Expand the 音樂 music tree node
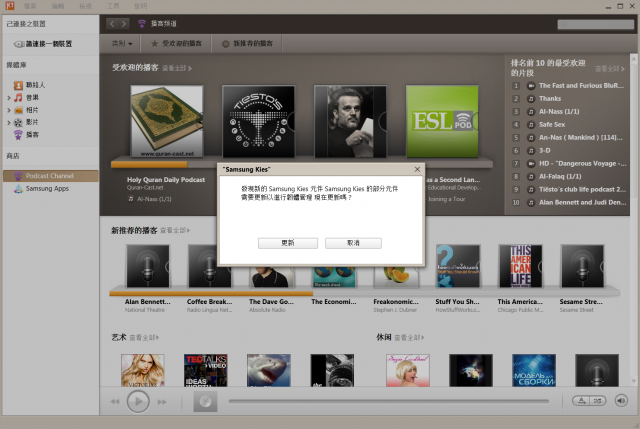Screen dimensions: 640x429 point(9,98)
